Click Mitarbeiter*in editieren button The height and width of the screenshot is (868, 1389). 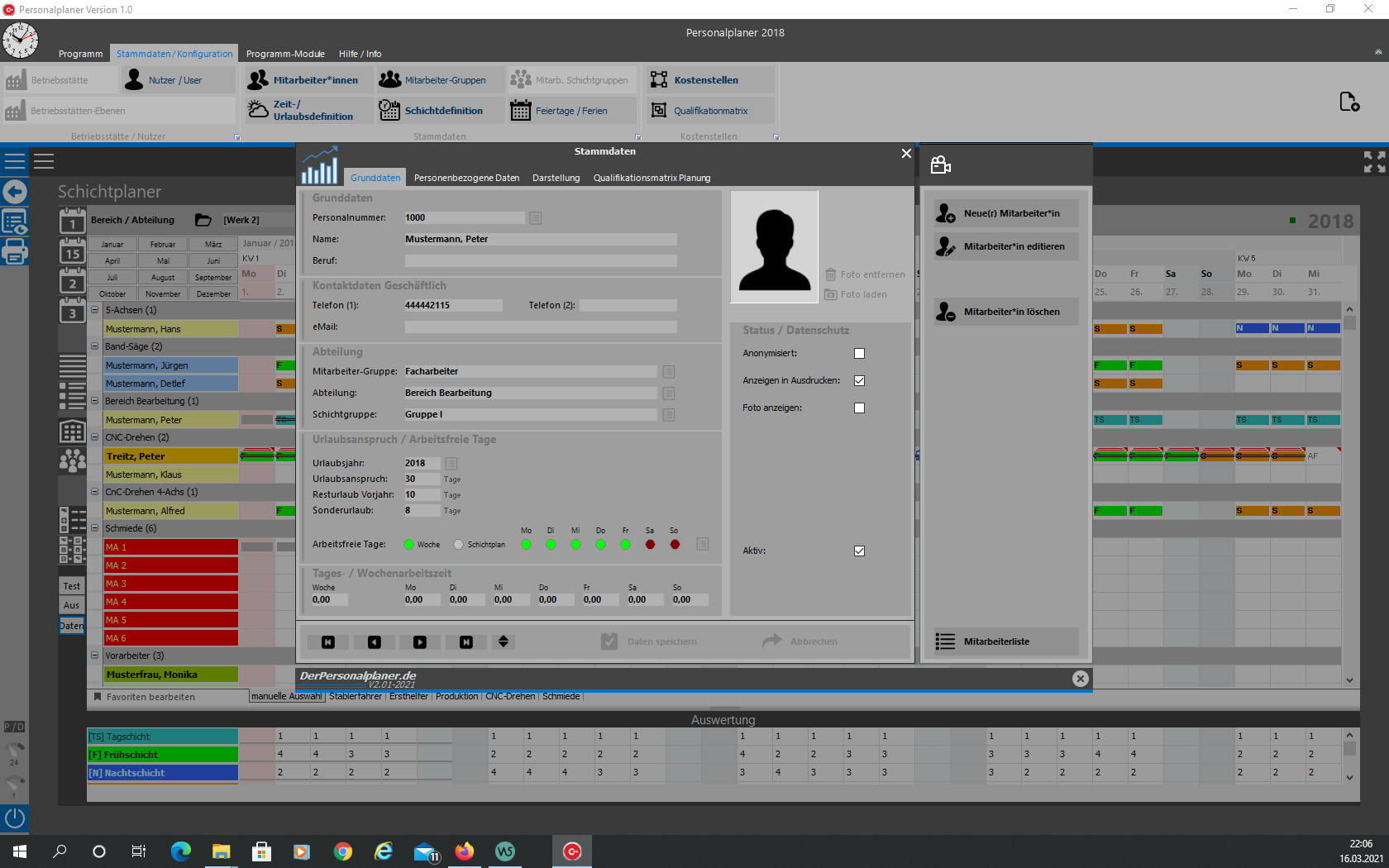(x=1013, y=246)
